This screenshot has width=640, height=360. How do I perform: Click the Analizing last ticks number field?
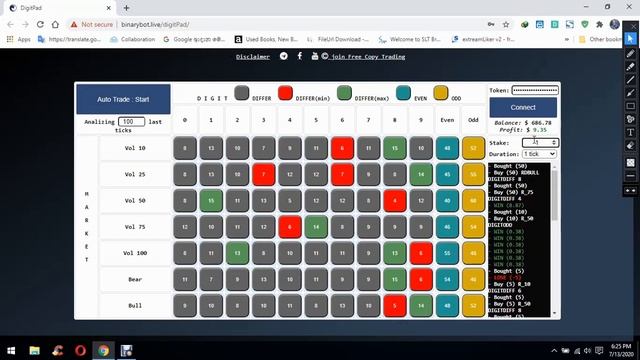coord(131,122)
